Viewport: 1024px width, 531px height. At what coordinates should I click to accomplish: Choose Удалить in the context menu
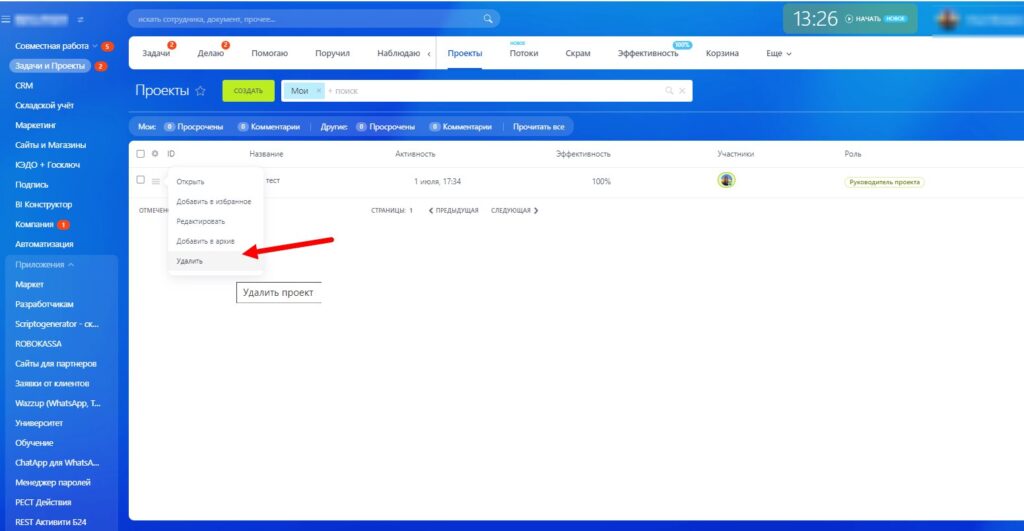pos(189,261)
